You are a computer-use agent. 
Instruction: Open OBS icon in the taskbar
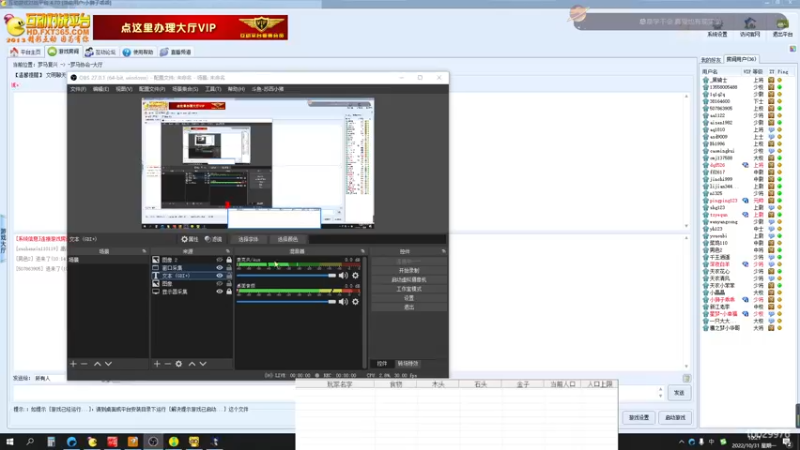point(153,441)
